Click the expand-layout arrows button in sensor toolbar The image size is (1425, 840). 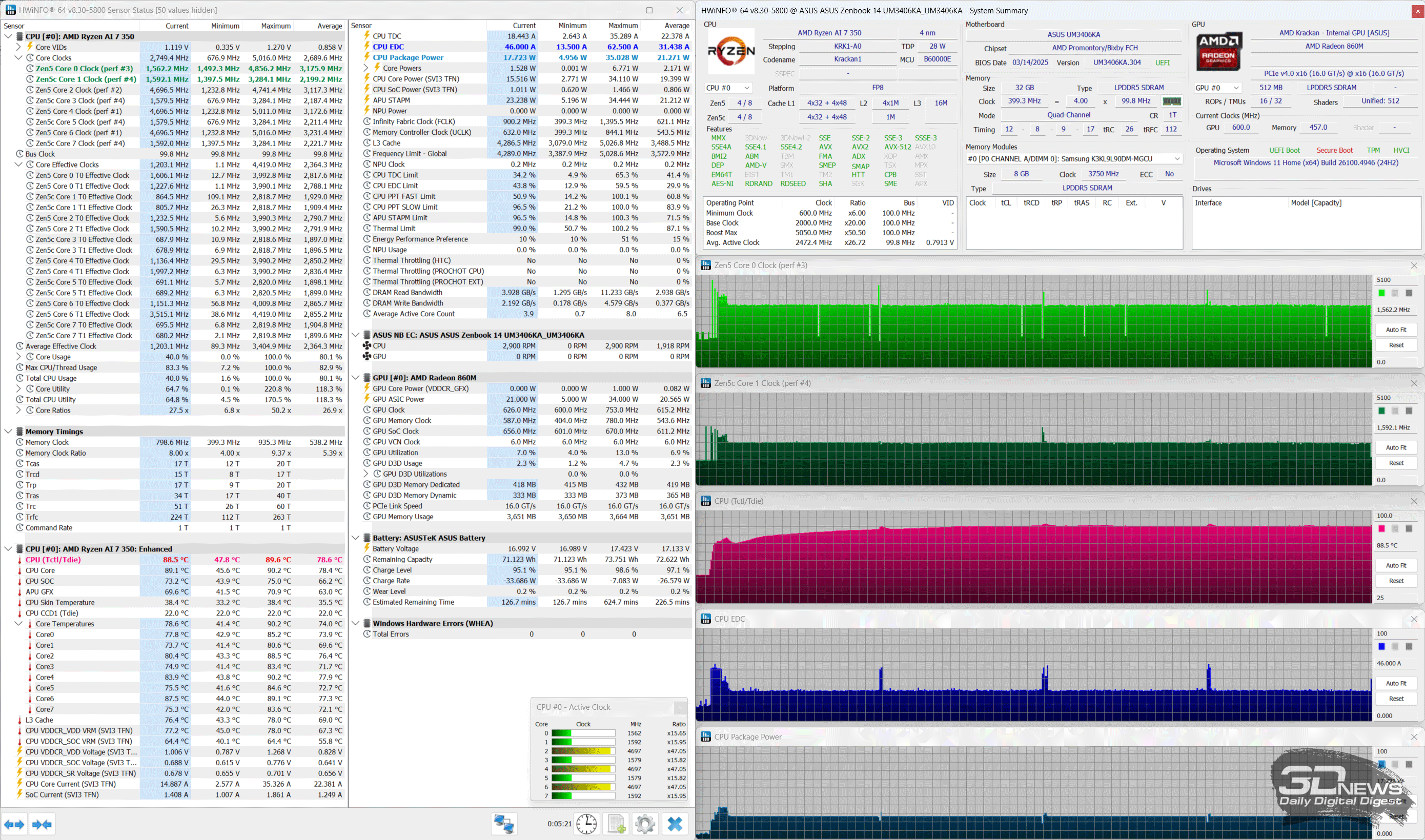[x=14, y=824]
